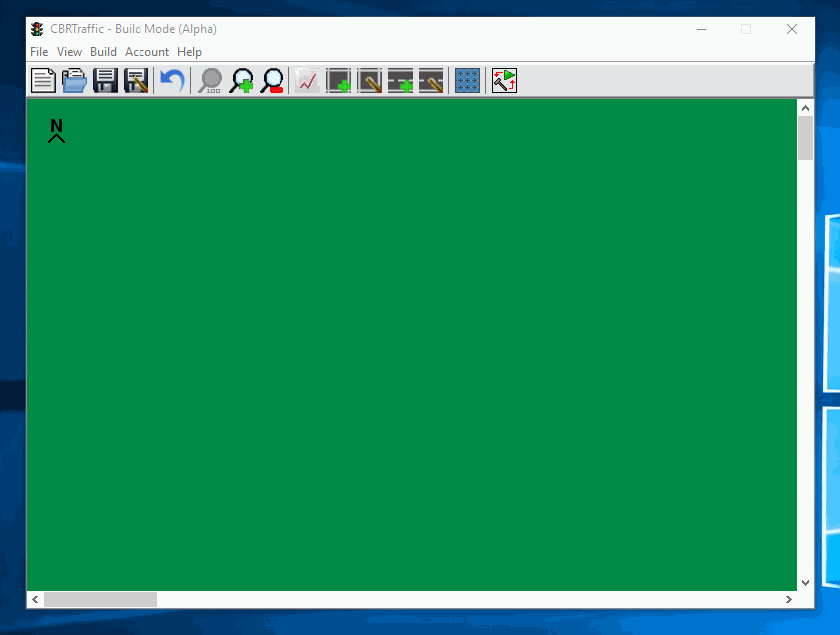Click the red line chart icon
The height and width of the screenshot is (635, 840).
(307, 81)
